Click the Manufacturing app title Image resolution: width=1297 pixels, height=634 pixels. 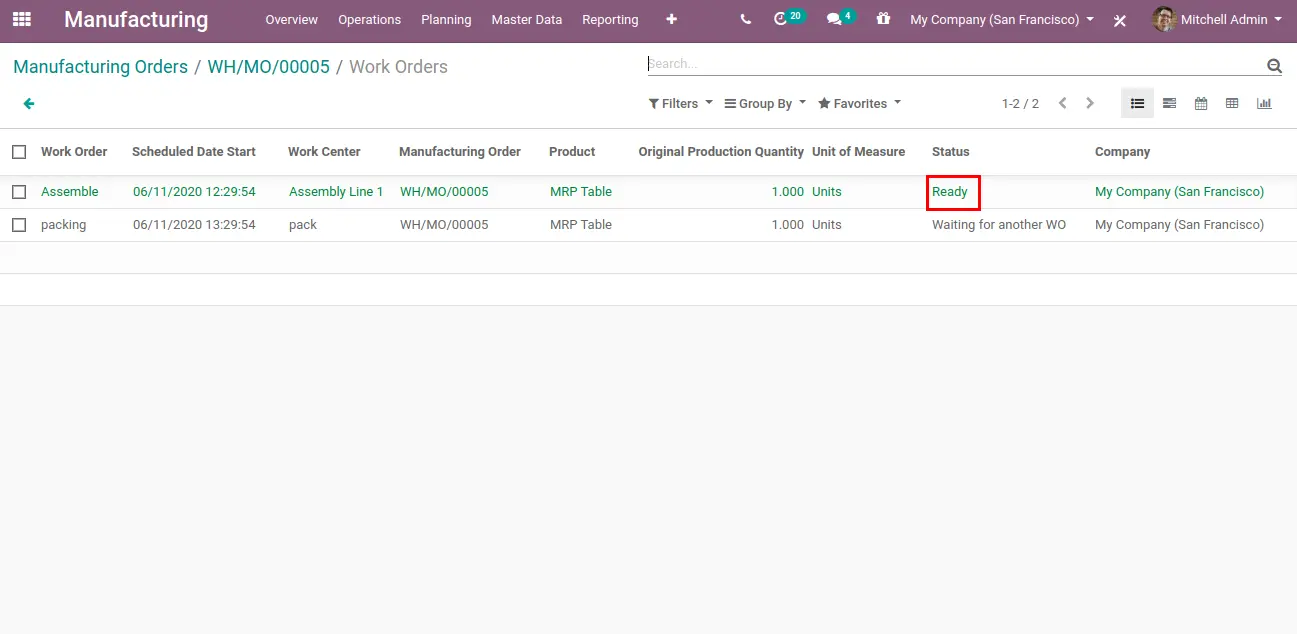pyautogui.click(x=136, y=19)
